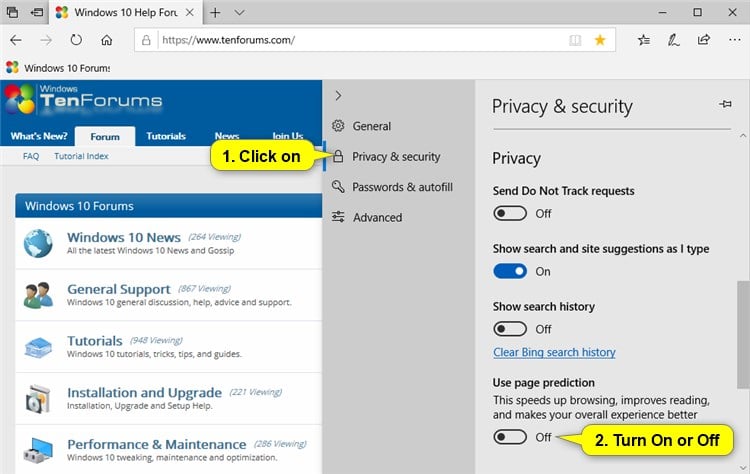Toggle Show search history switch
The height and width of the screenshot is (474, 750).
click(x=510, y=329)
